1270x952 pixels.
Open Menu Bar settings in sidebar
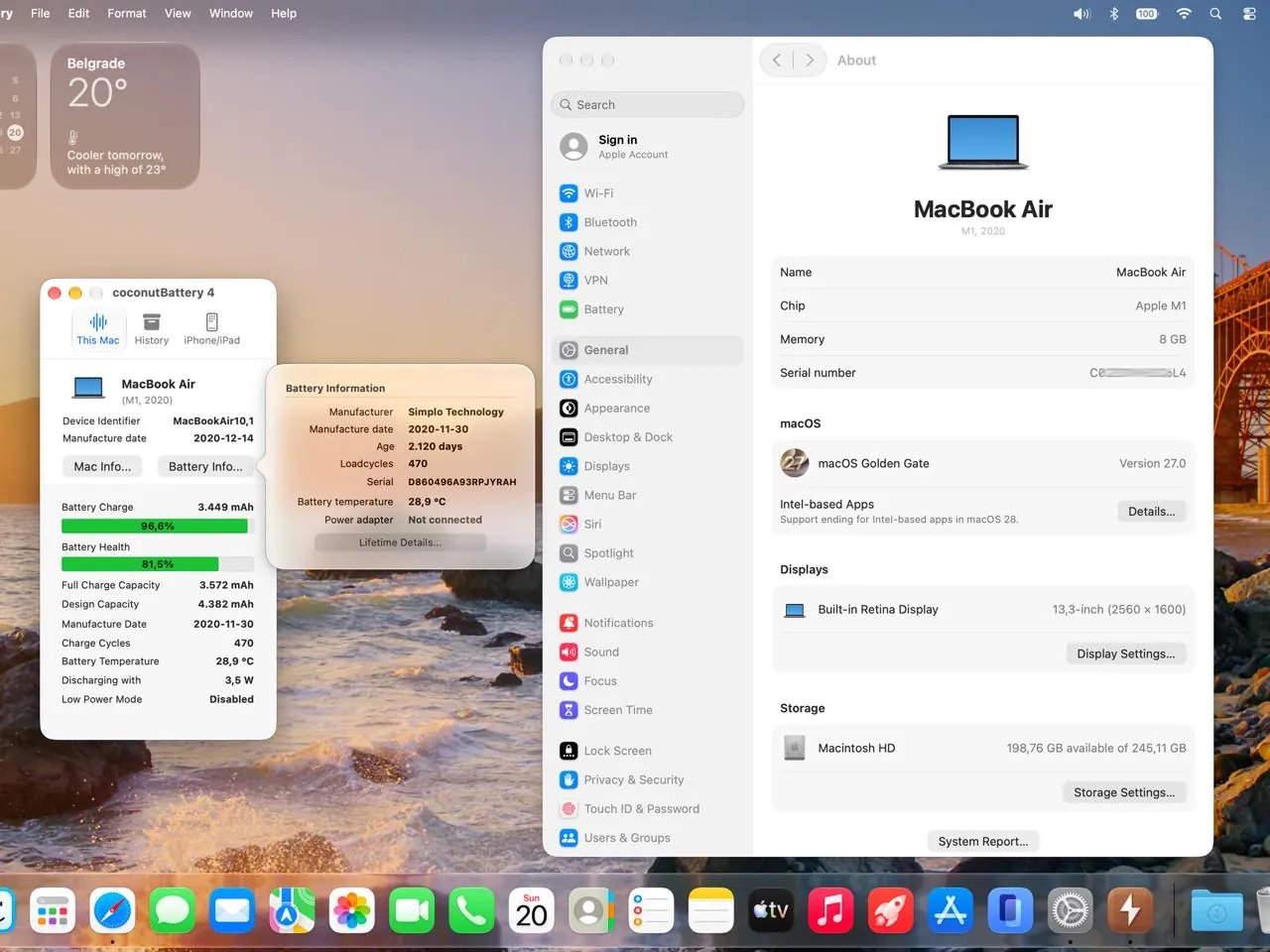click(648, 495)
